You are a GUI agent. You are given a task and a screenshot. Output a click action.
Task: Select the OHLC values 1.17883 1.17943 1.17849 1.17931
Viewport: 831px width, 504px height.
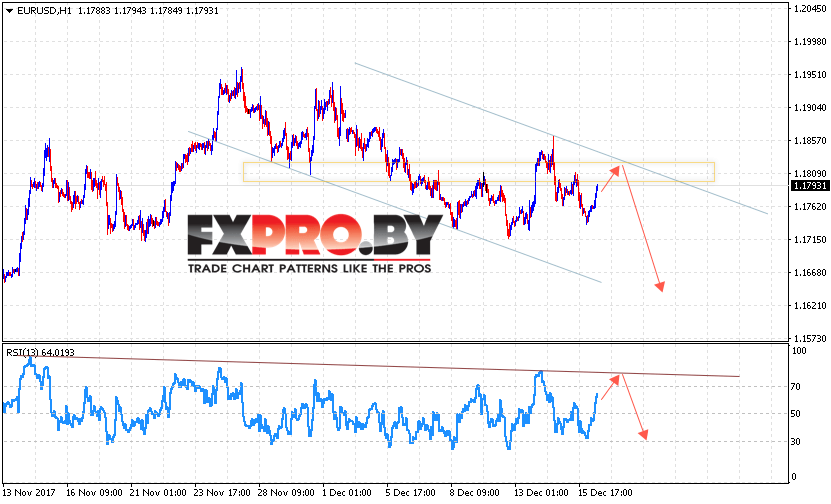(x=148, y=11)
